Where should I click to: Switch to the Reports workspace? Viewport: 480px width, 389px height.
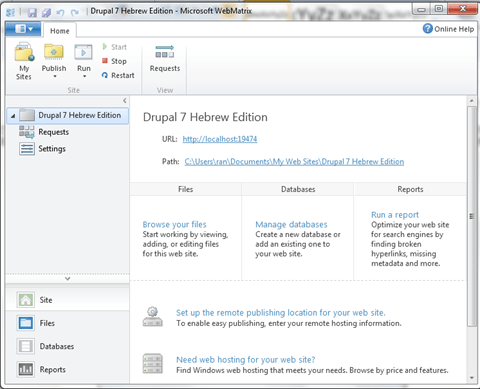[68, 370]
